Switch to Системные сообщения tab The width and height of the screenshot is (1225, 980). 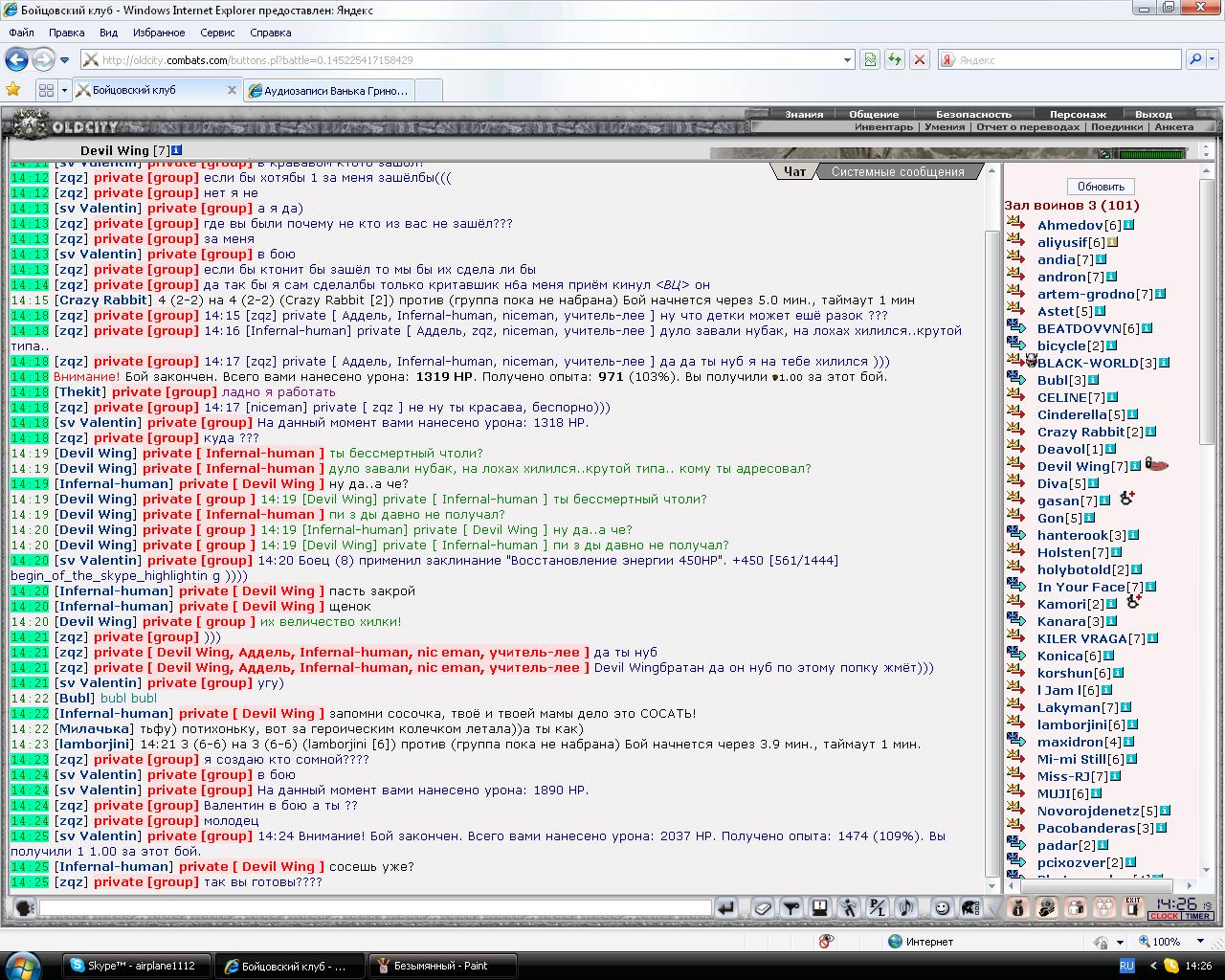coord(897,172)
